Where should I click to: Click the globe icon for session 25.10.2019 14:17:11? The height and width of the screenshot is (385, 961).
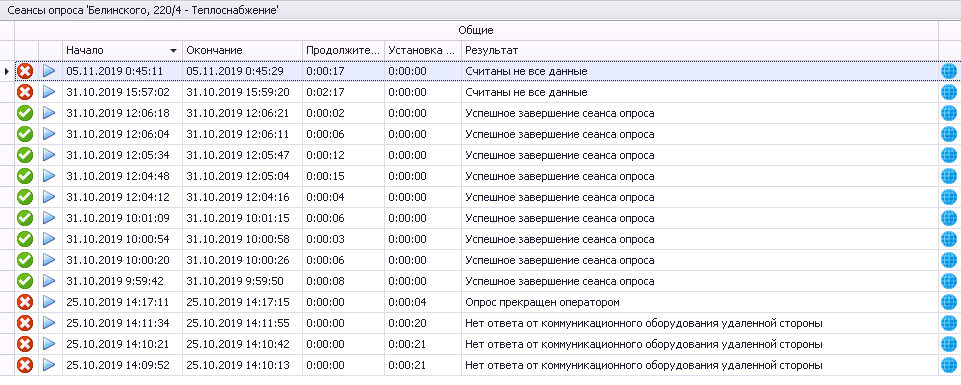point(948,302)
